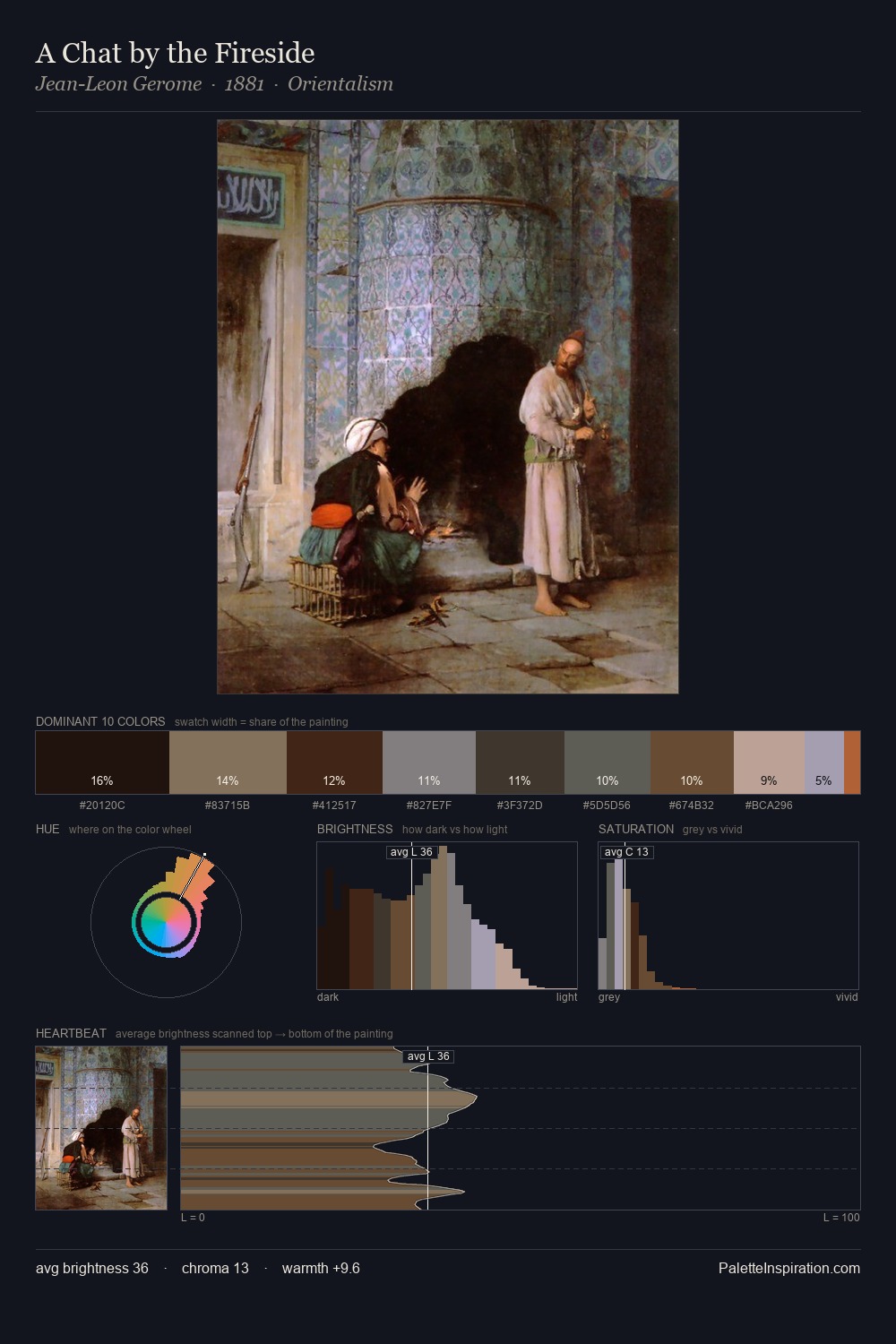Select the #BCA296 pale pink swatch
This screenshot has height=1344, width=896.
pyautogui.click(x=769, y=762)
